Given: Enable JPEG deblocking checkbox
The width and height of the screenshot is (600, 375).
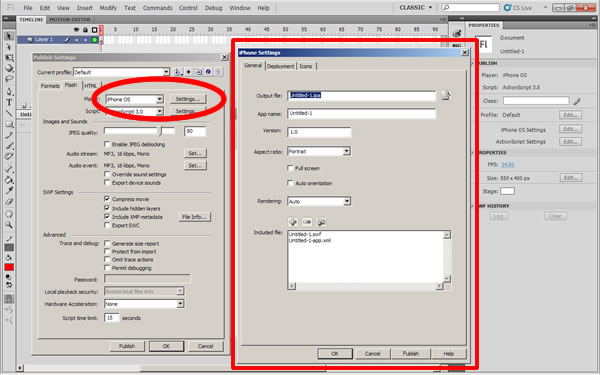Looking at the screenshot, I should [x=108, y=144].
